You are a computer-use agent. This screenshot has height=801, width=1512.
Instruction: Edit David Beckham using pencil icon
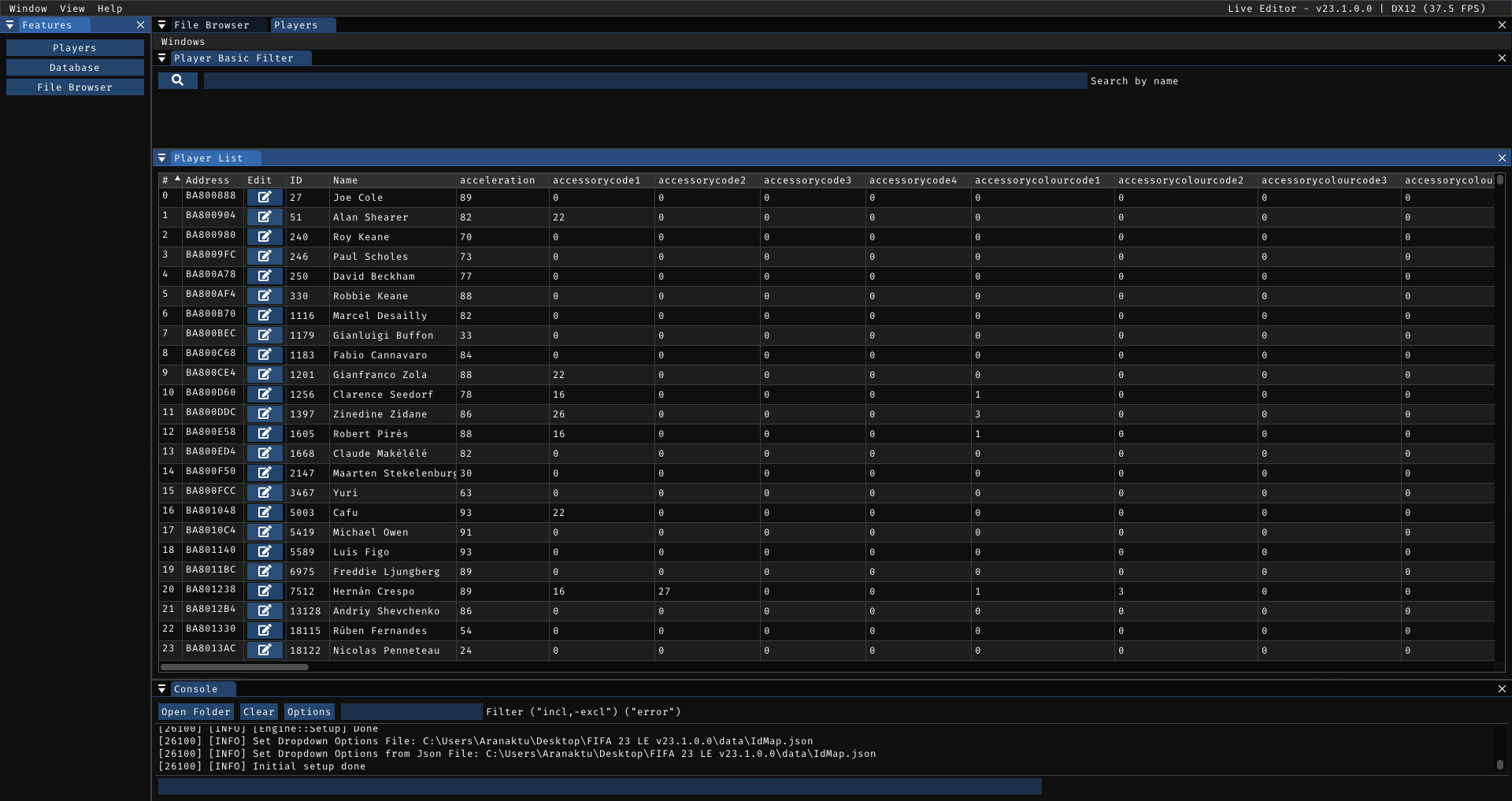click(x=265, y=276)
